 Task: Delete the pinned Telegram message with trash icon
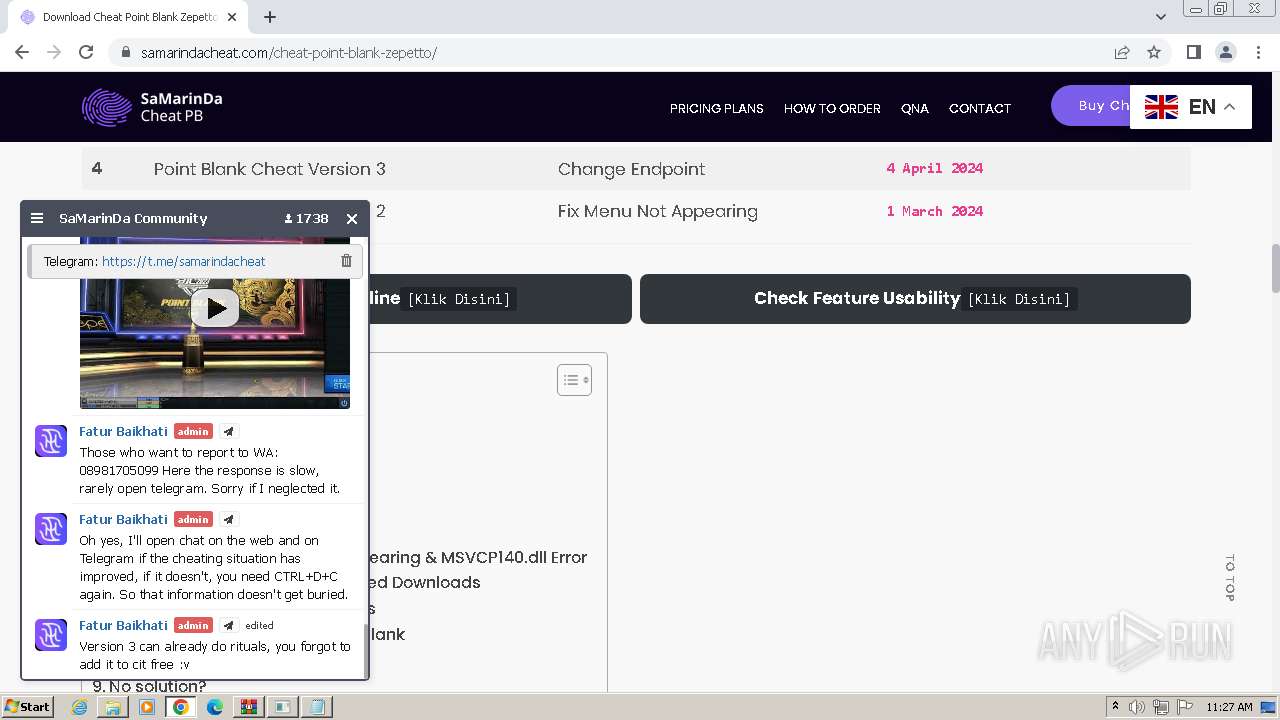(x=346, y=261)
